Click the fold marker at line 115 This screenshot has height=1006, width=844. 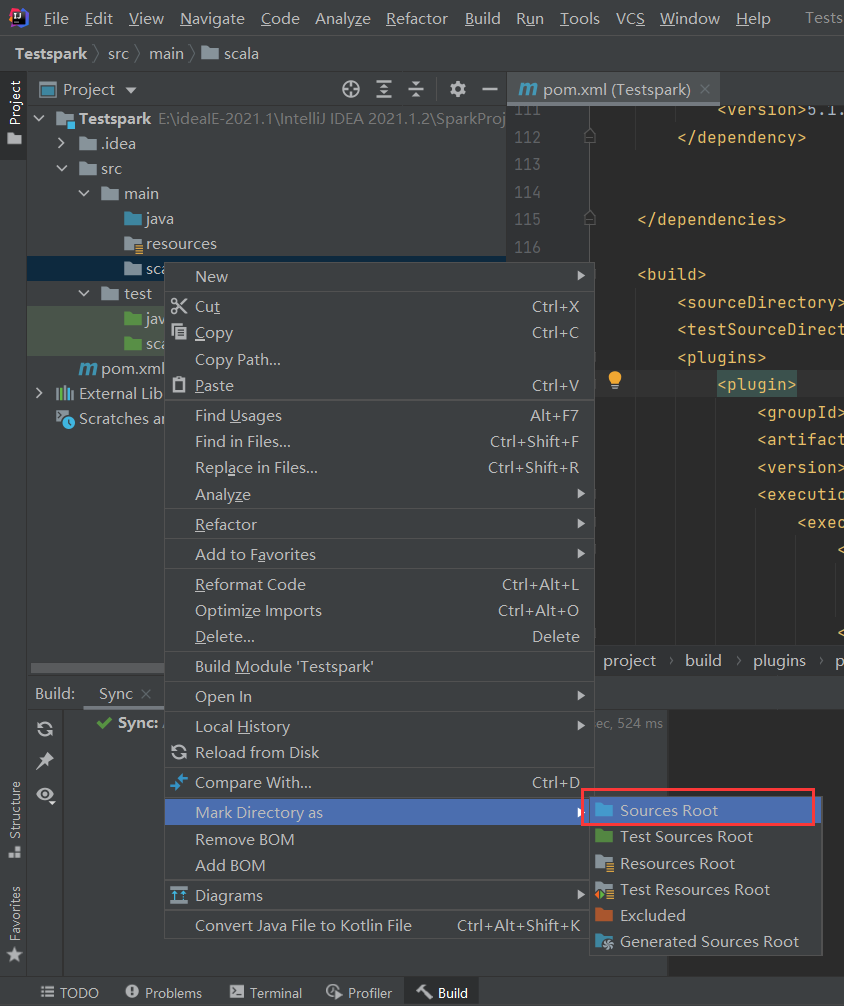590,219
